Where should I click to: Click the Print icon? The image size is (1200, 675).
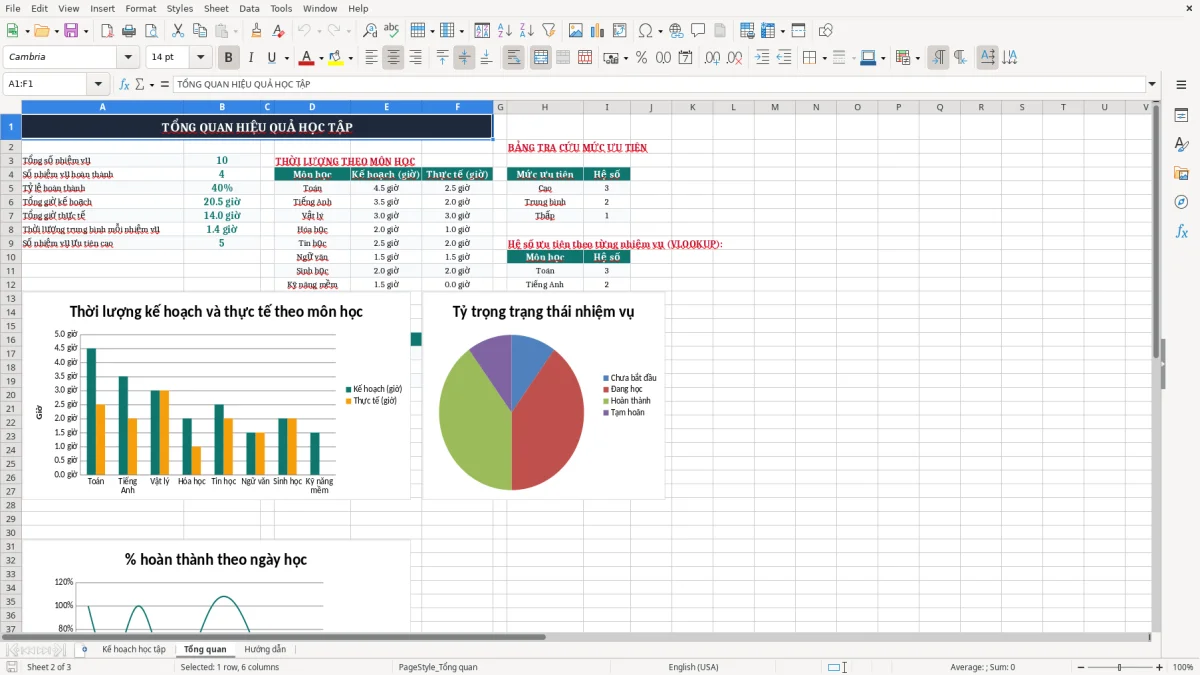pyautogui.click(x=129, y=31)
